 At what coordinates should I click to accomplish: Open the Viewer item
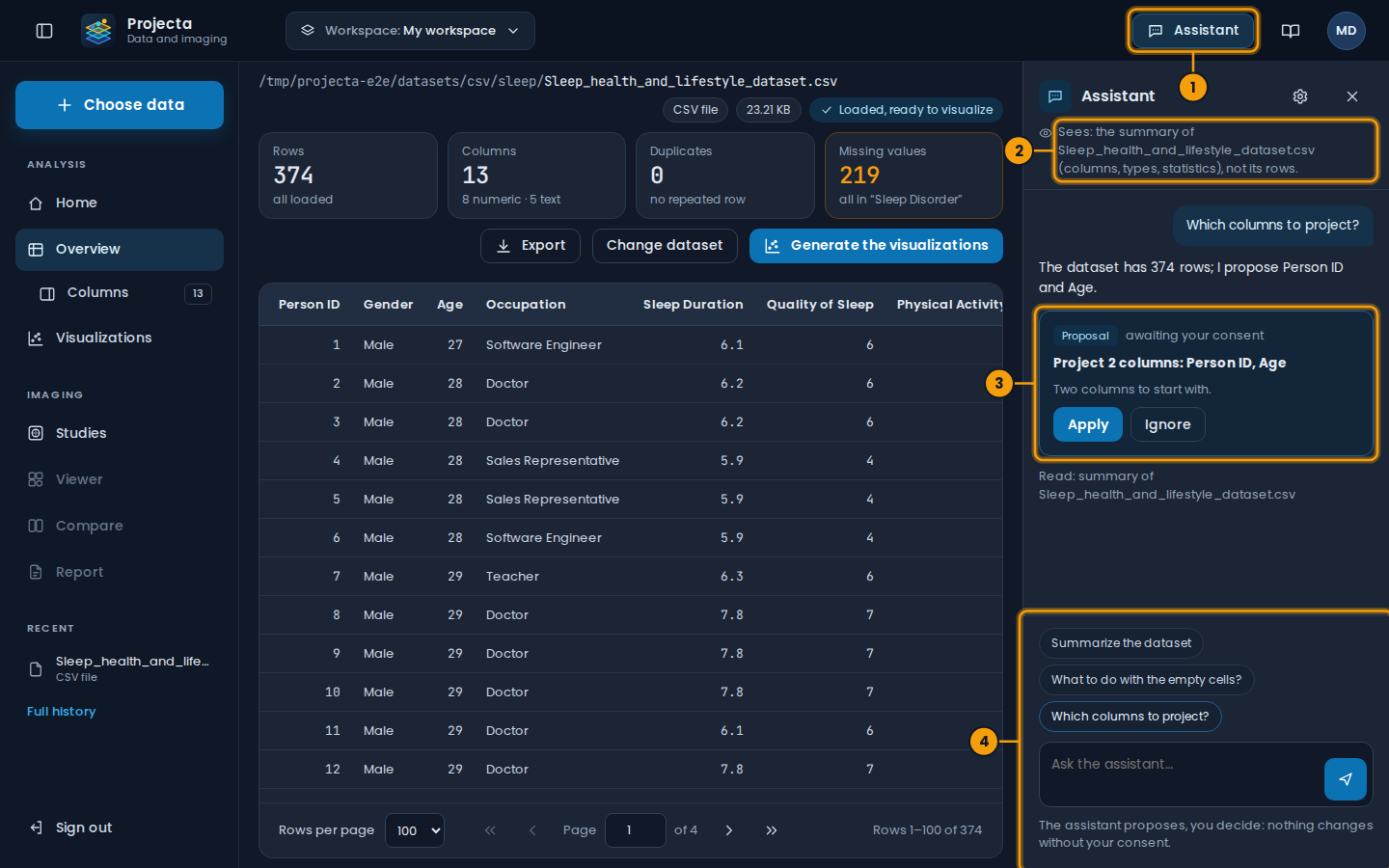tap(120, 479)
